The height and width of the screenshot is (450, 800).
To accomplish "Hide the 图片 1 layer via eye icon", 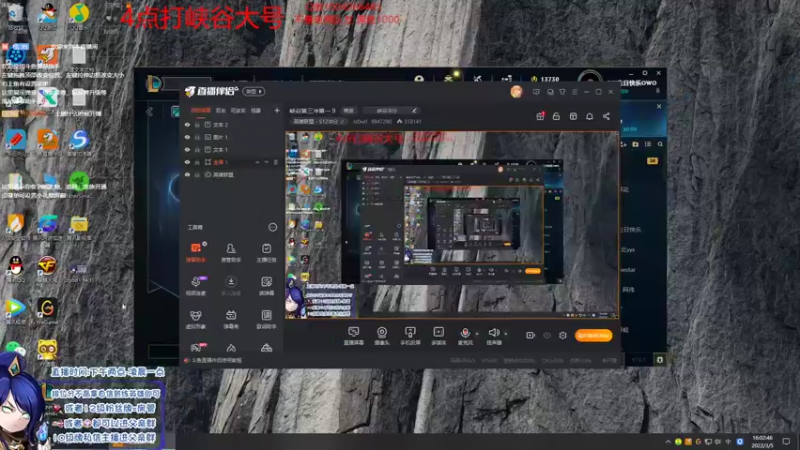I will pos(187,137).
